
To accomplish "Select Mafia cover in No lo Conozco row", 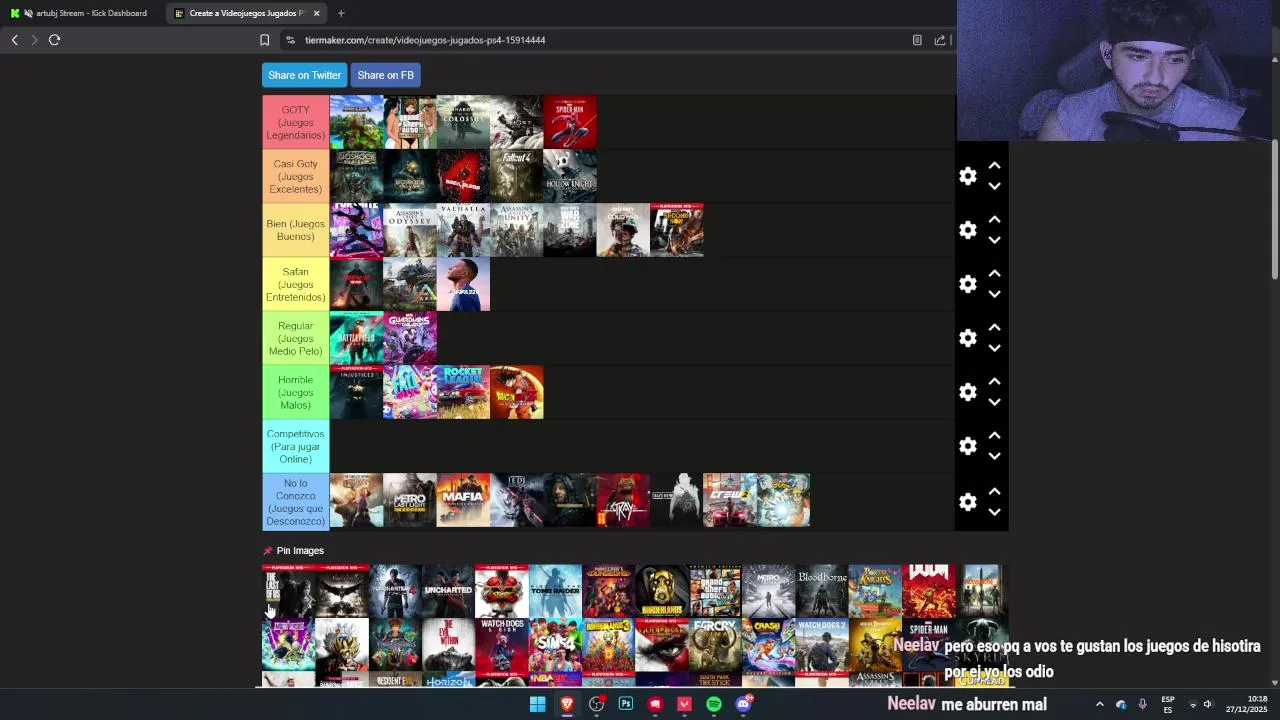I will (463, 500).
